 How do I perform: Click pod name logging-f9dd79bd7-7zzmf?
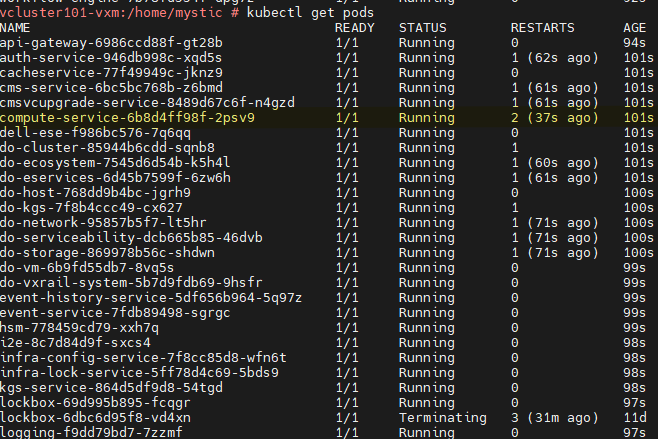coord(91,432)
